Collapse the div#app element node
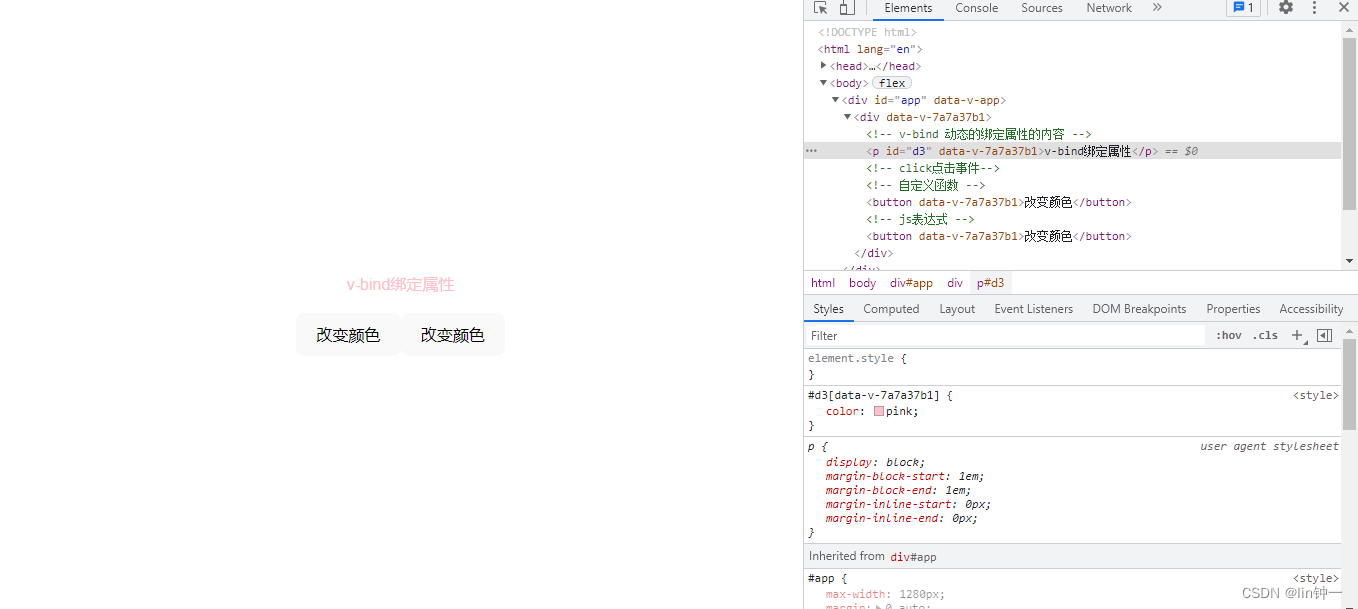Image resolution: width=1358 pixels, height=609 pixels. tap(836, 100)
